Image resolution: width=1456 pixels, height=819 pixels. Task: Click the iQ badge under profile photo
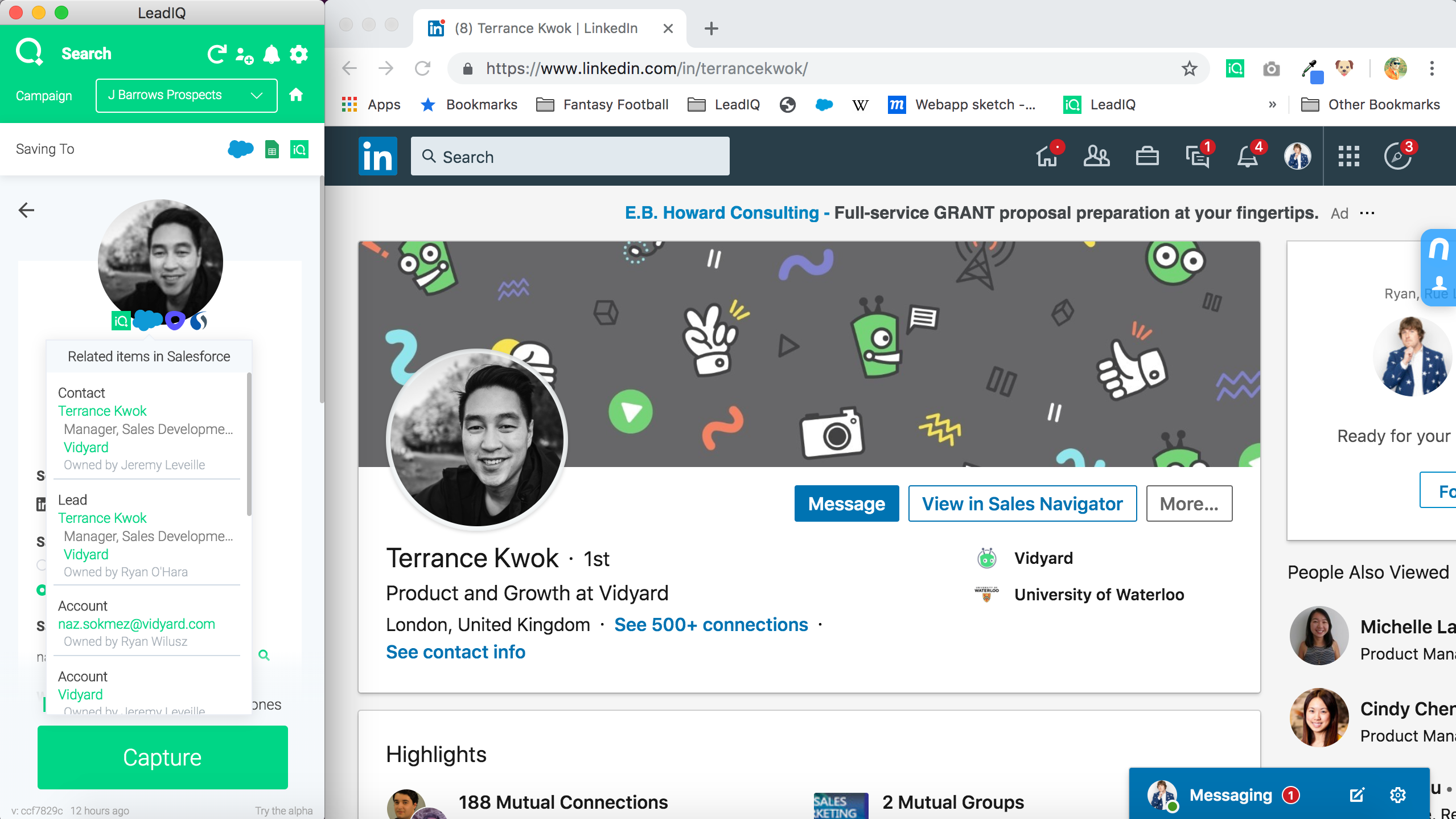pyautogui.click(x=121, y=321)
